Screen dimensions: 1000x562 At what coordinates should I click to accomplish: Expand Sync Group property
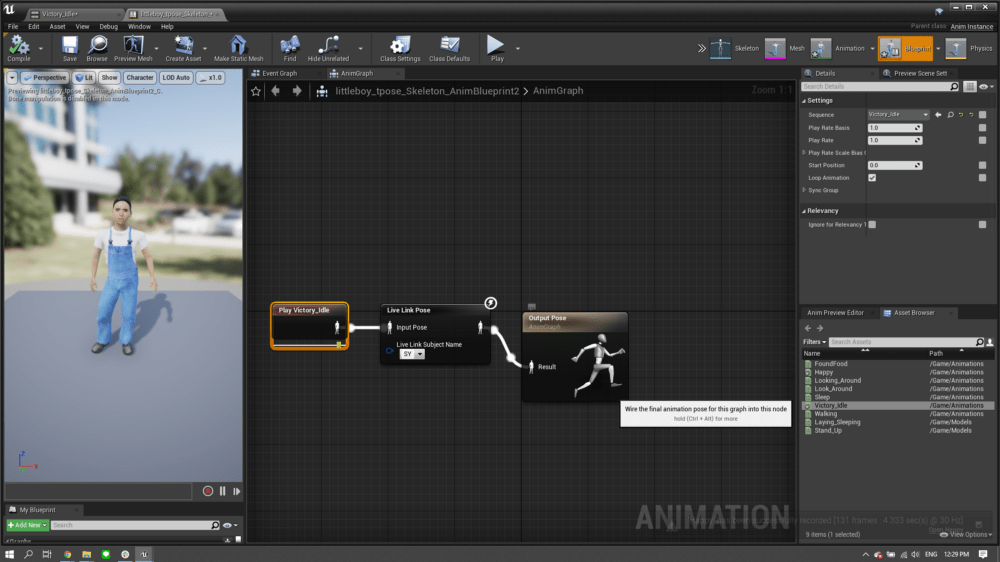[x=804, y=190]
